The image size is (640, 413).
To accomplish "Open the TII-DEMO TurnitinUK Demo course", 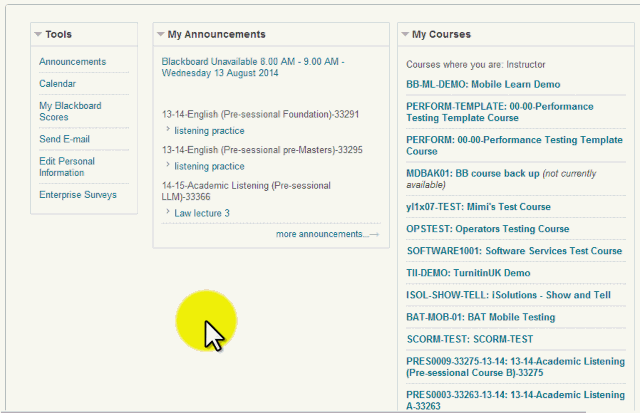I will [468, 273].
